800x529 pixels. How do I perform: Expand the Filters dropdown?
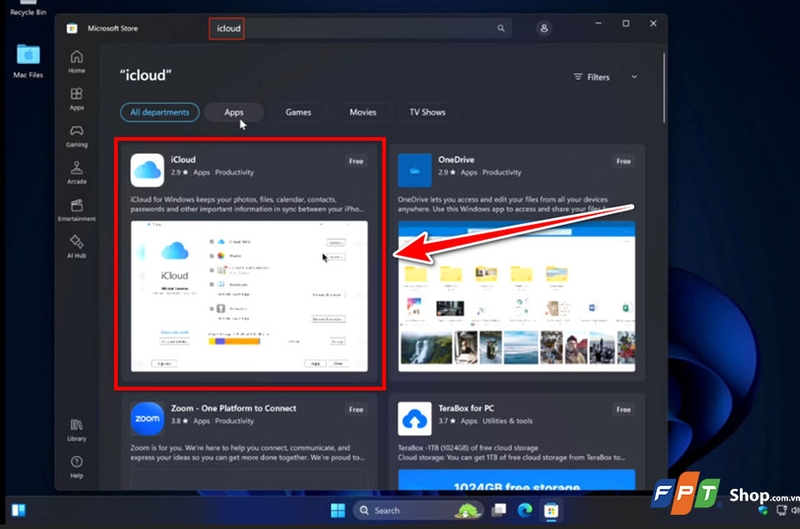coord(592,77)
